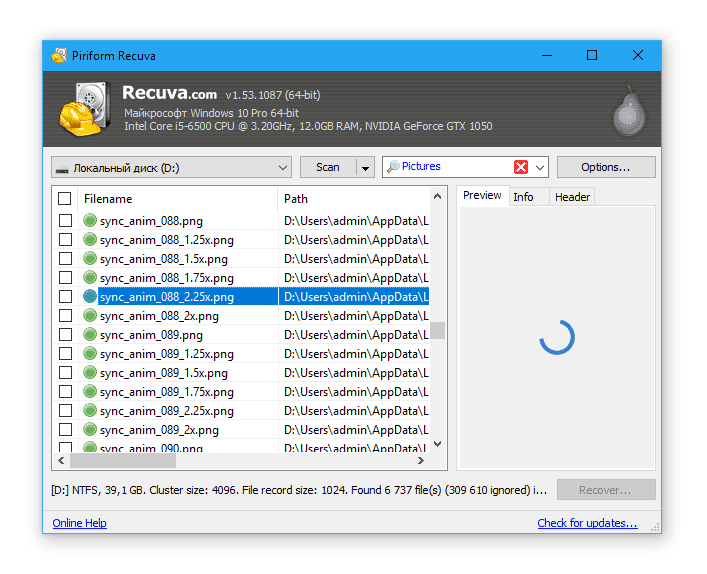
Task: Click green status dot for sync_anim_089_2x.png
Action: 90,429
